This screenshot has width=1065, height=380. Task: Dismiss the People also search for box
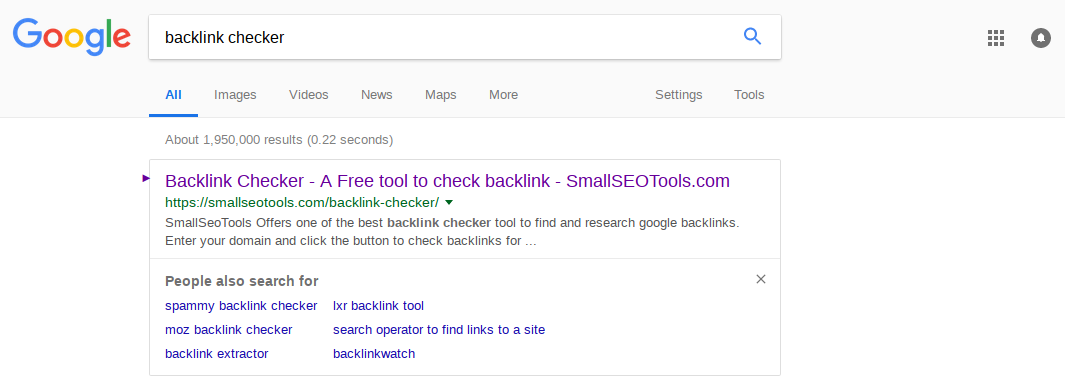(x=761, y=279)
